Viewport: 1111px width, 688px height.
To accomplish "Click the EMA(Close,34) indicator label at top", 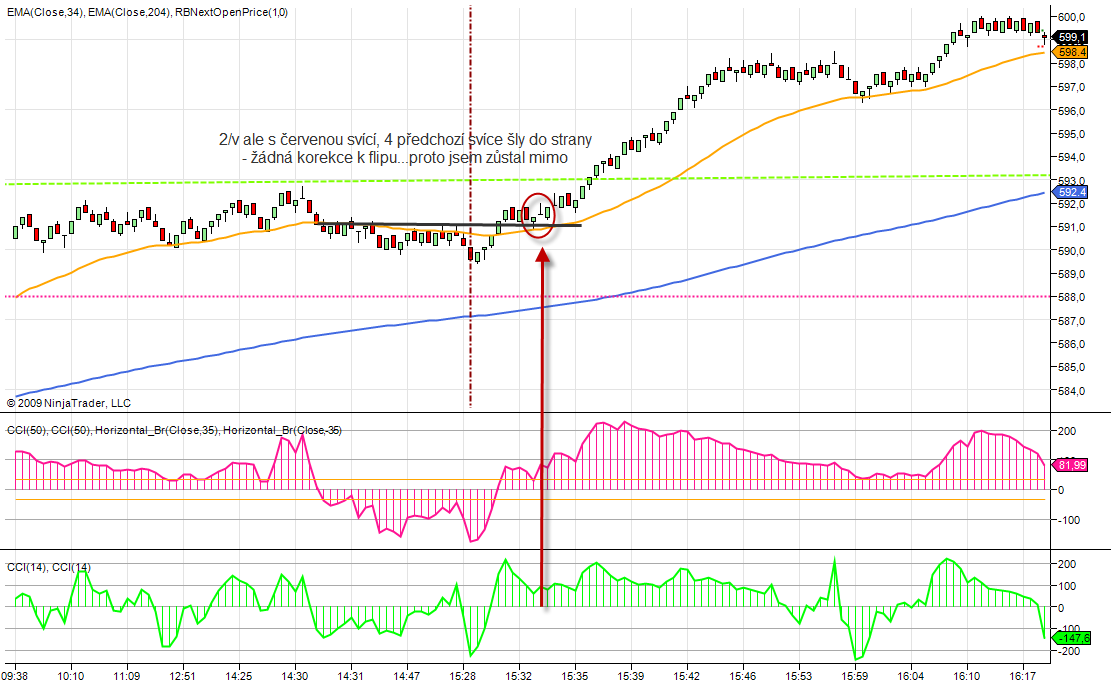I will coord(45,12).
